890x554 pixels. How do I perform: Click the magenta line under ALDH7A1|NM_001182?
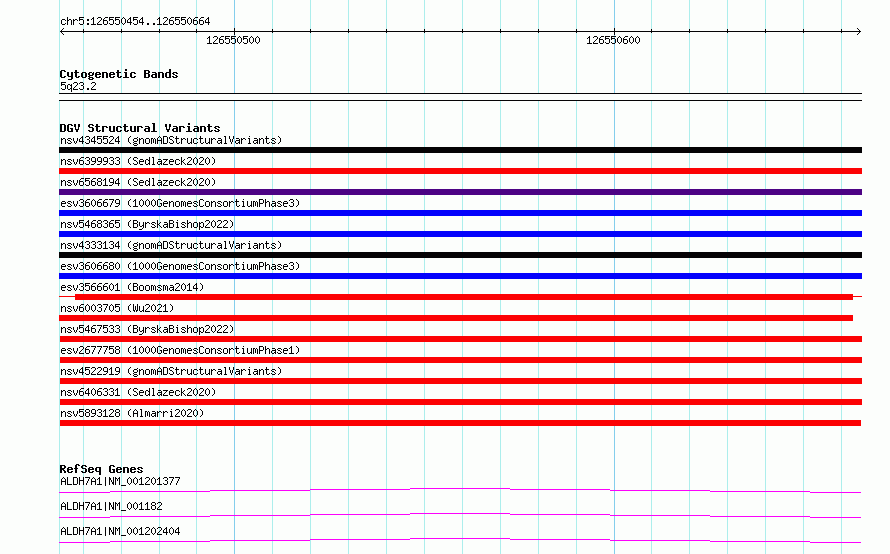click(460, 515)
